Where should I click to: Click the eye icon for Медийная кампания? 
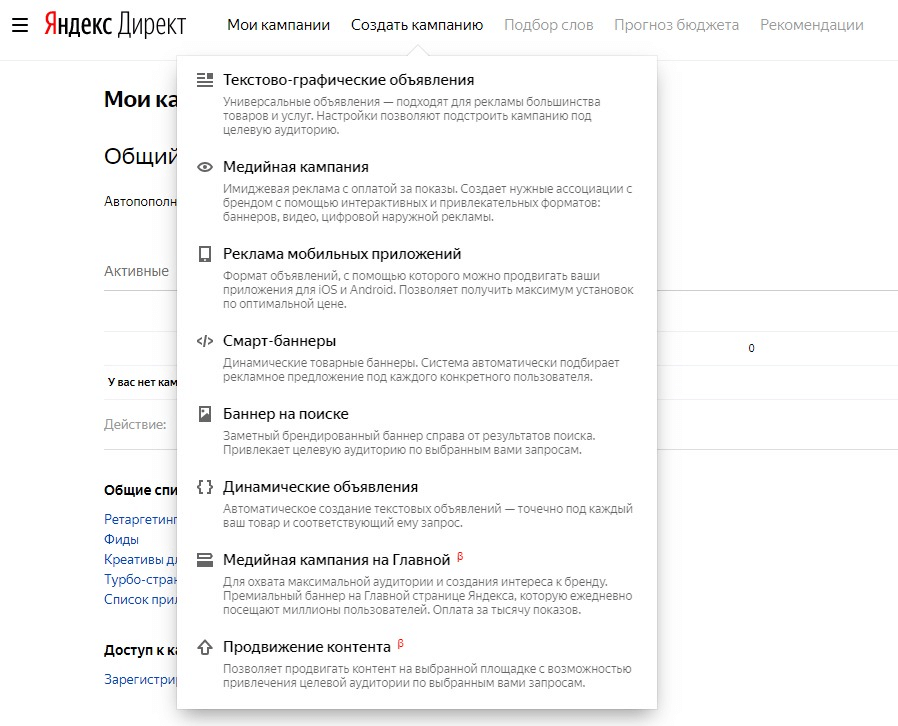point(204,167)
